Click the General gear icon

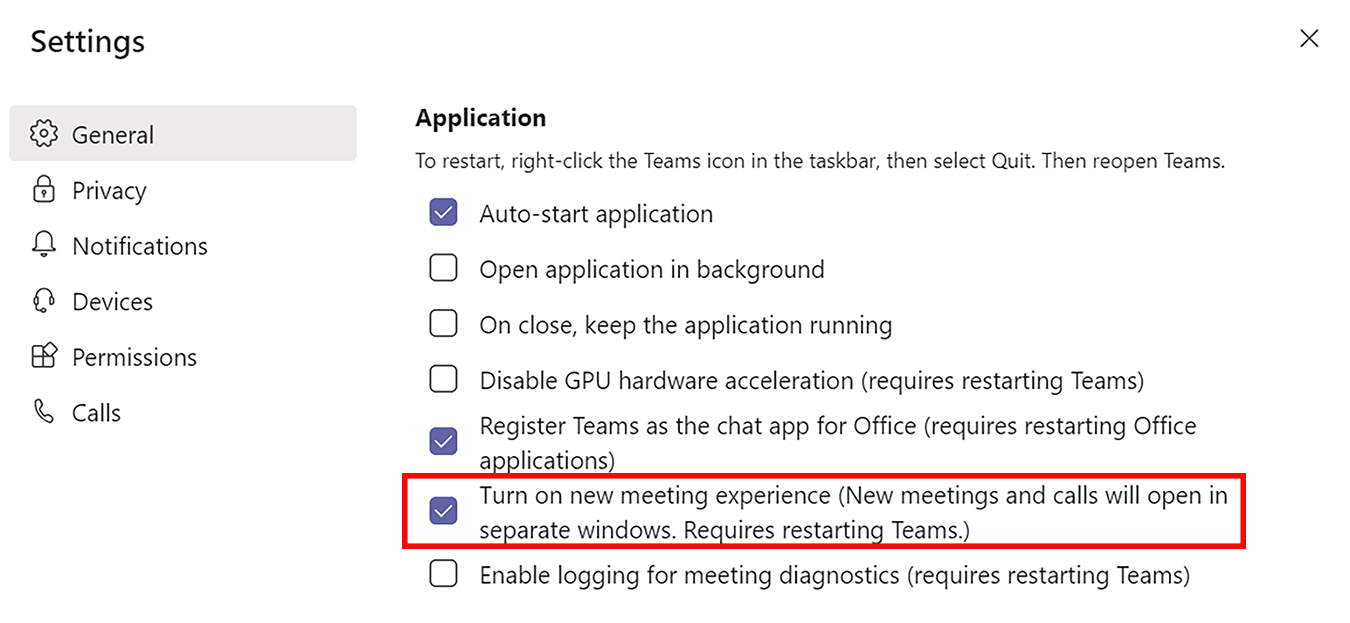tap(44, 134)
